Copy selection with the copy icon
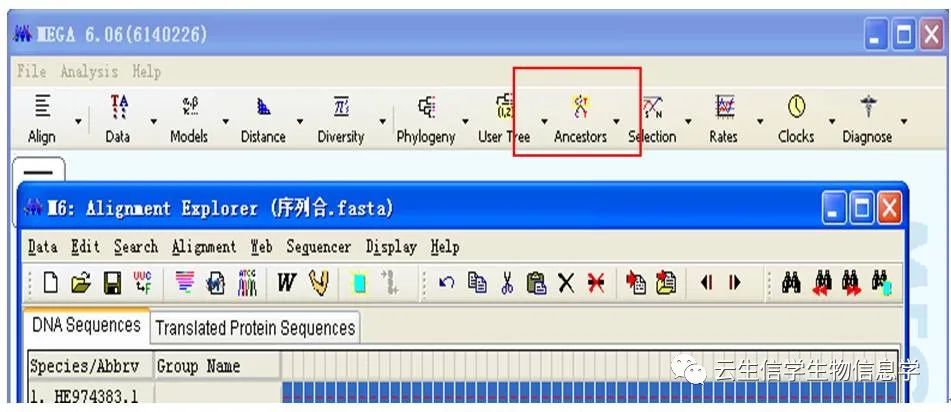Viewport: 951px width, 412px height. pos(477,283)
